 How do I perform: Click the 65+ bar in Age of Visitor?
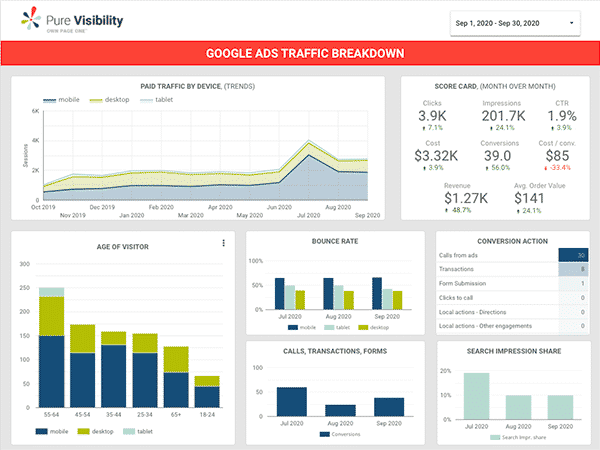point(176,377)
